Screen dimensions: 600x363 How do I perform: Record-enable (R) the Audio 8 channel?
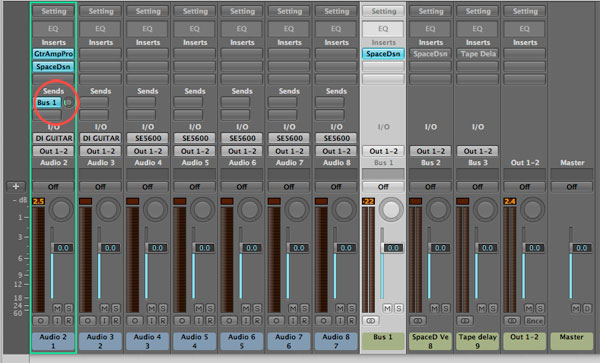pos(351,321)
